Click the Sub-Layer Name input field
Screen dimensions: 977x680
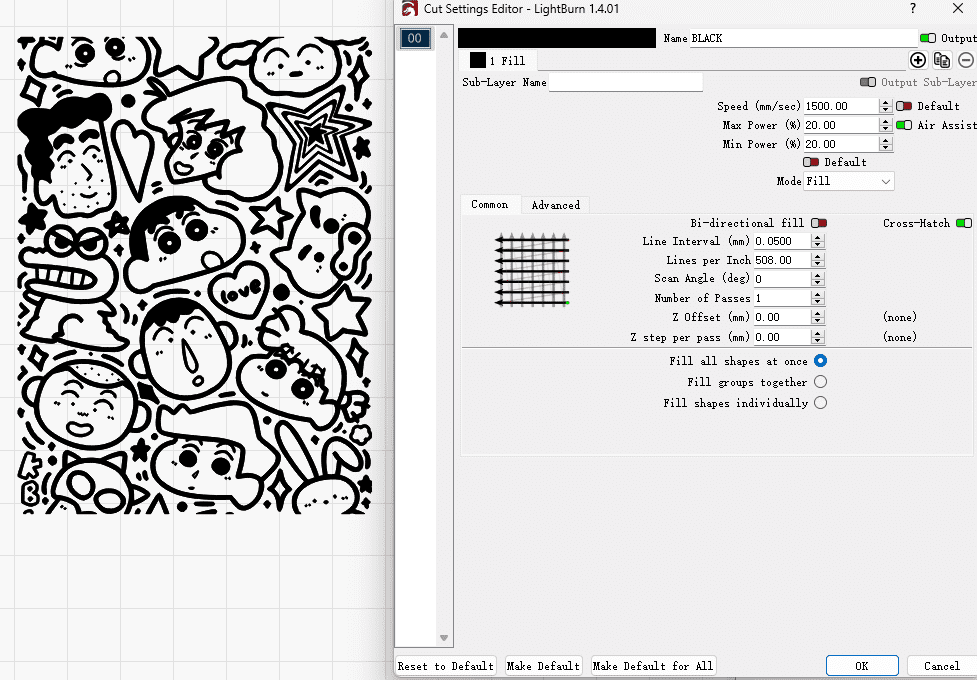tap(626, 82)
